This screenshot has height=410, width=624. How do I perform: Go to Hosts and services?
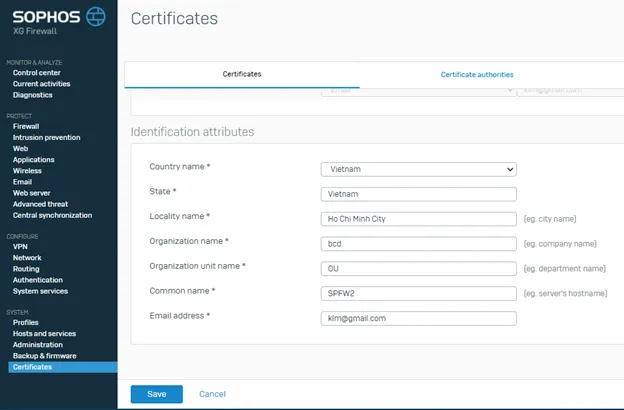click(x=44, y=334)
